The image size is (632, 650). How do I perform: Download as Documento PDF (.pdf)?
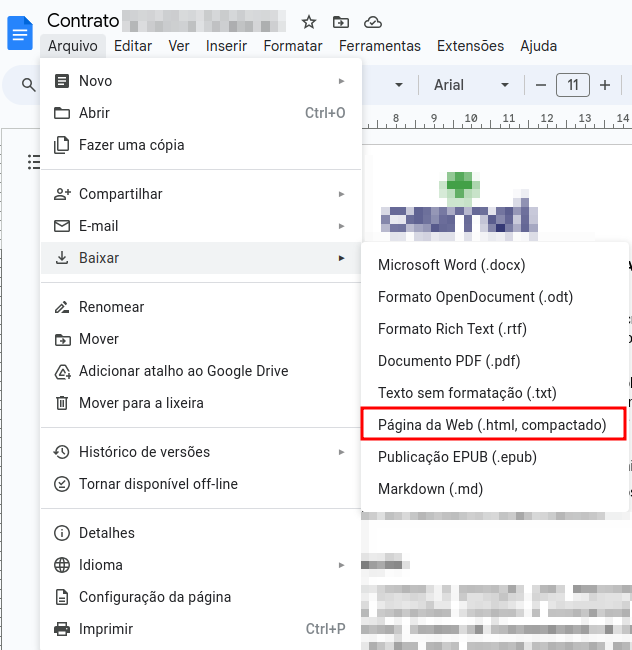pyautogui.click(x=449, y=361)
